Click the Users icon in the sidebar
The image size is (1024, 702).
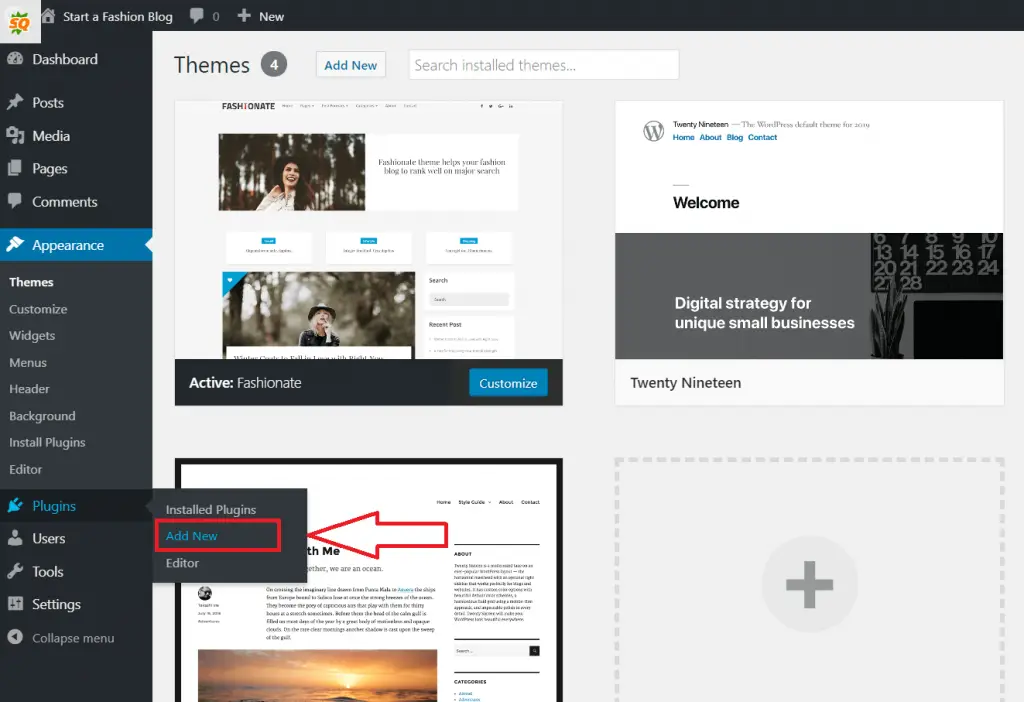pyautogui.click(x=17, y=538)
